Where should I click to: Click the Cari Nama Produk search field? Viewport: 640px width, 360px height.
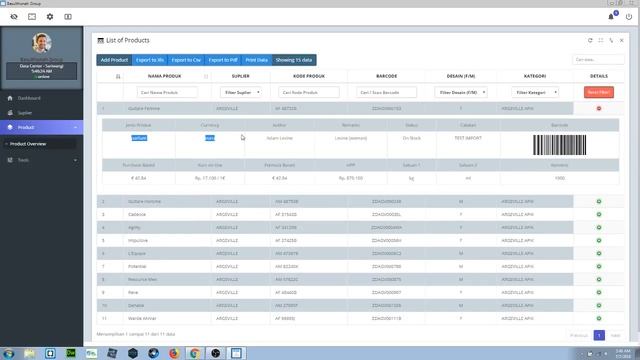click(167, 93)
